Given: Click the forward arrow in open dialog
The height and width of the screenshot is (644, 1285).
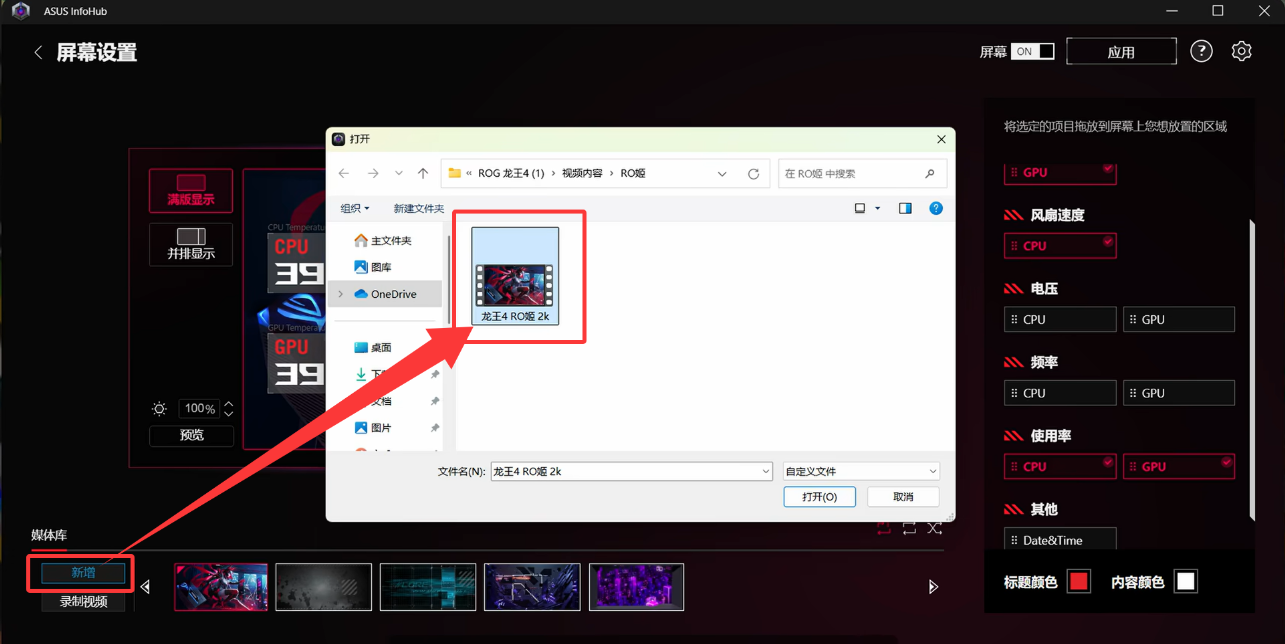Looking at the screenshot, I should 373,173.
